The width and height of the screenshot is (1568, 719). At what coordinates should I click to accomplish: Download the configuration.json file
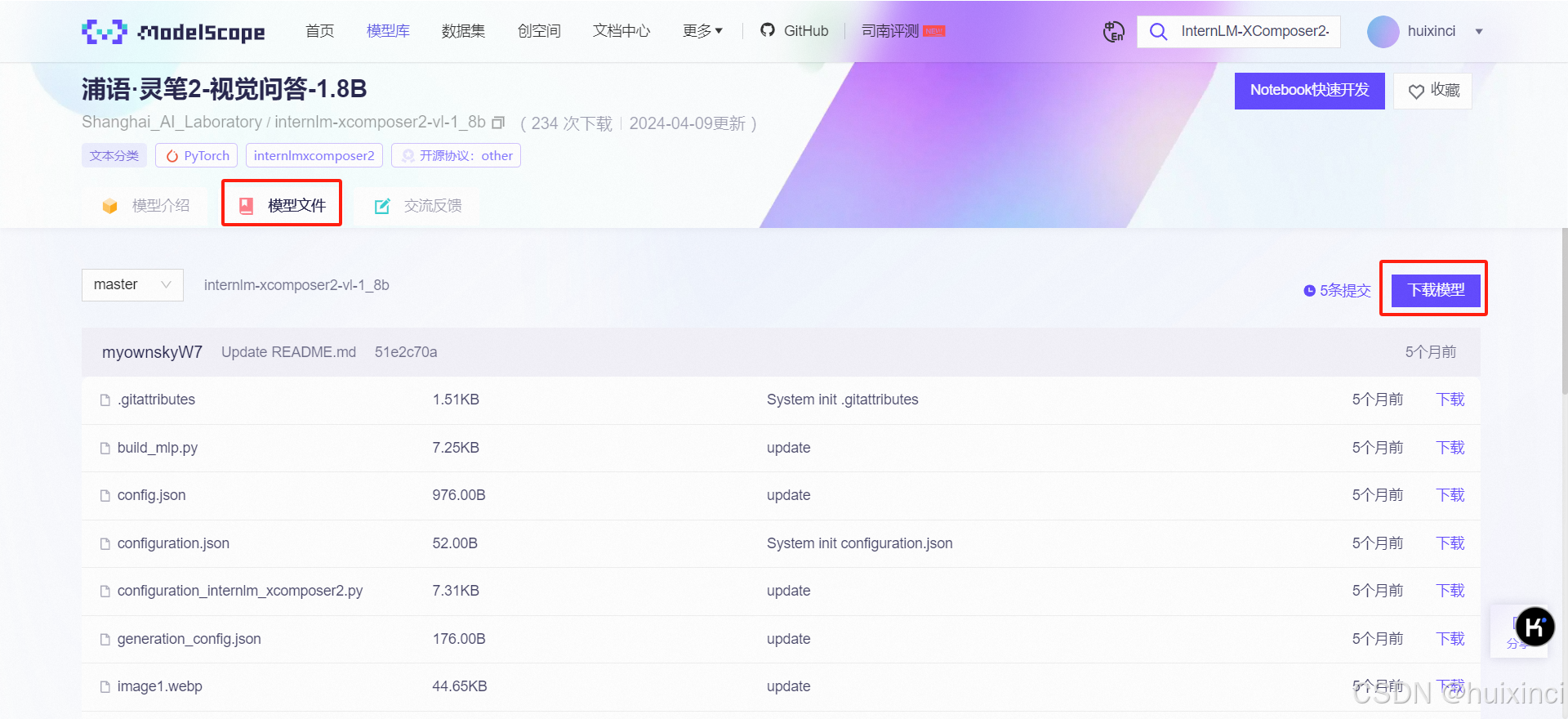1450,543
